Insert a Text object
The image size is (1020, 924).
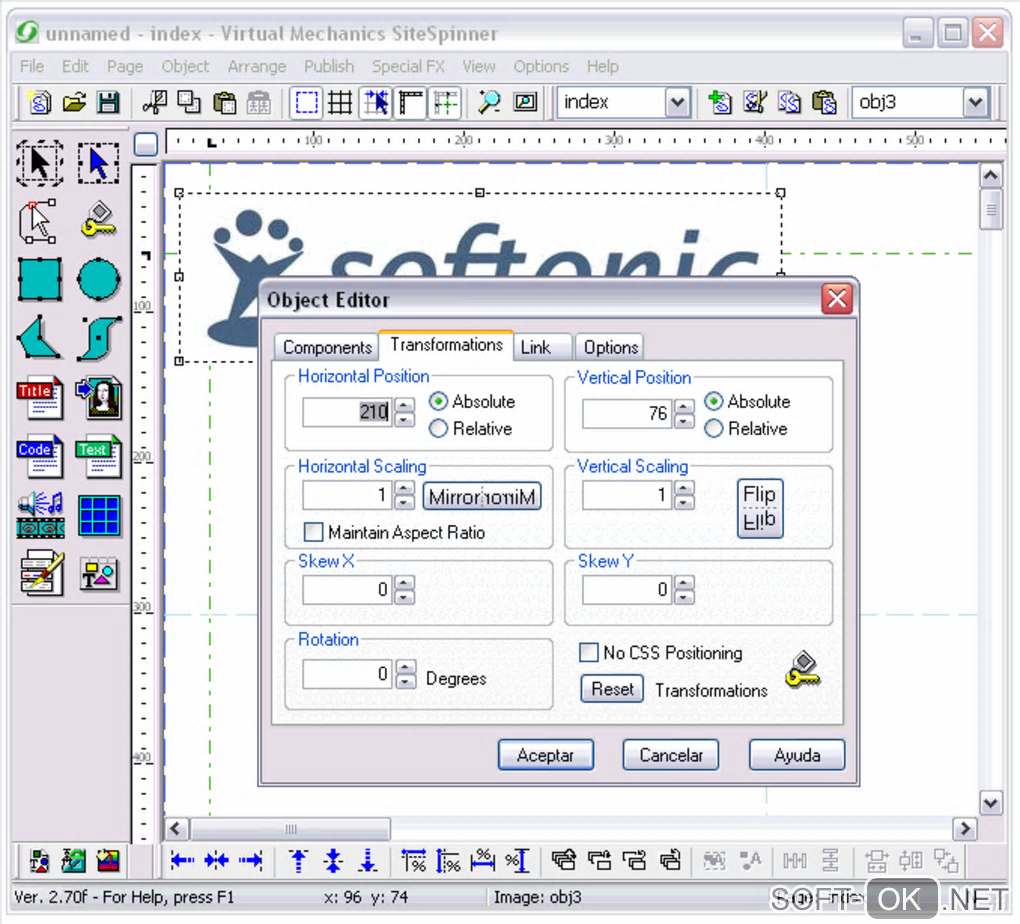coord(98,456)
